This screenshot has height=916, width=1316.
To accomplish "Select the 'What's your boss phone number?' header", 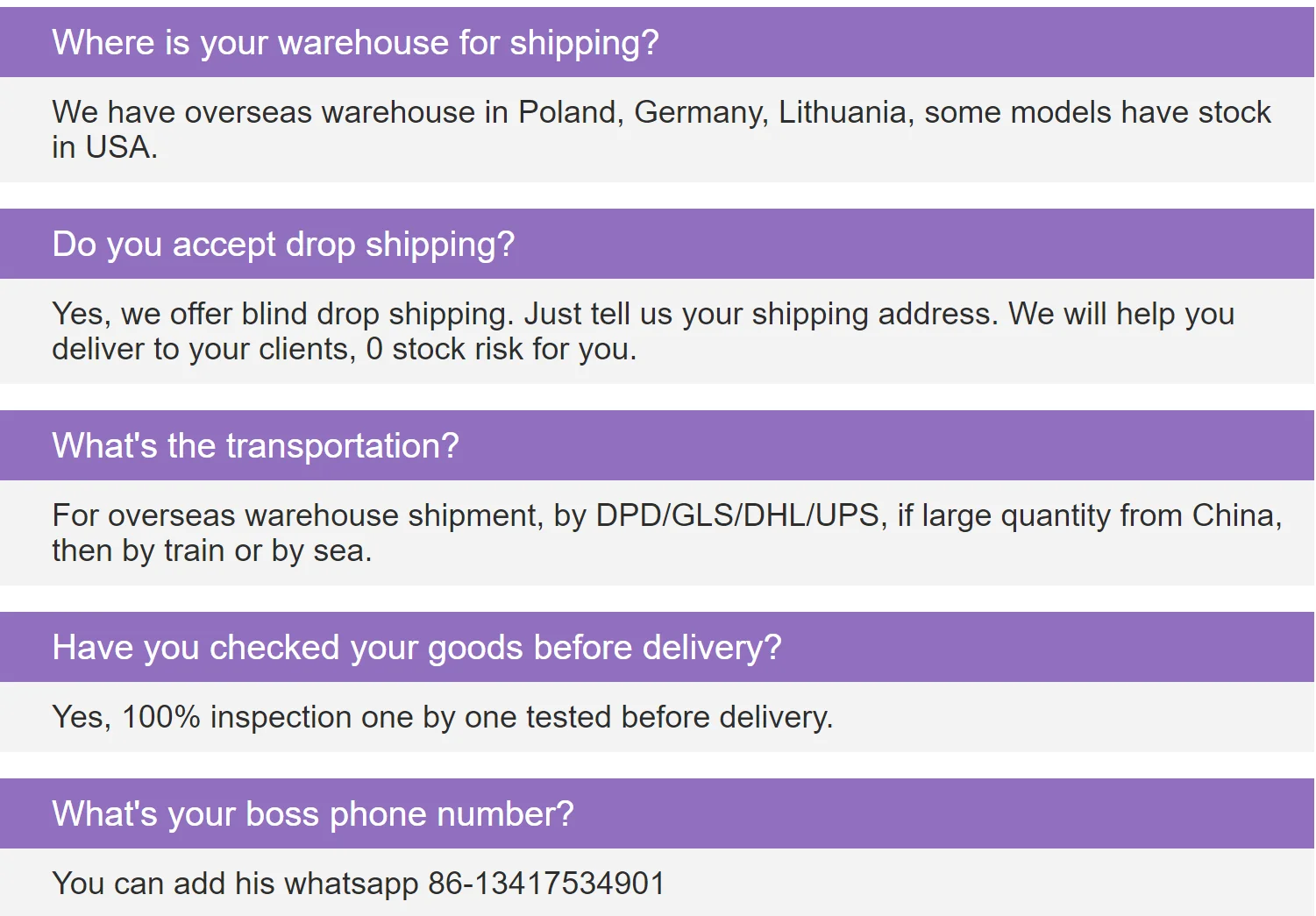I will pos(313,814).
